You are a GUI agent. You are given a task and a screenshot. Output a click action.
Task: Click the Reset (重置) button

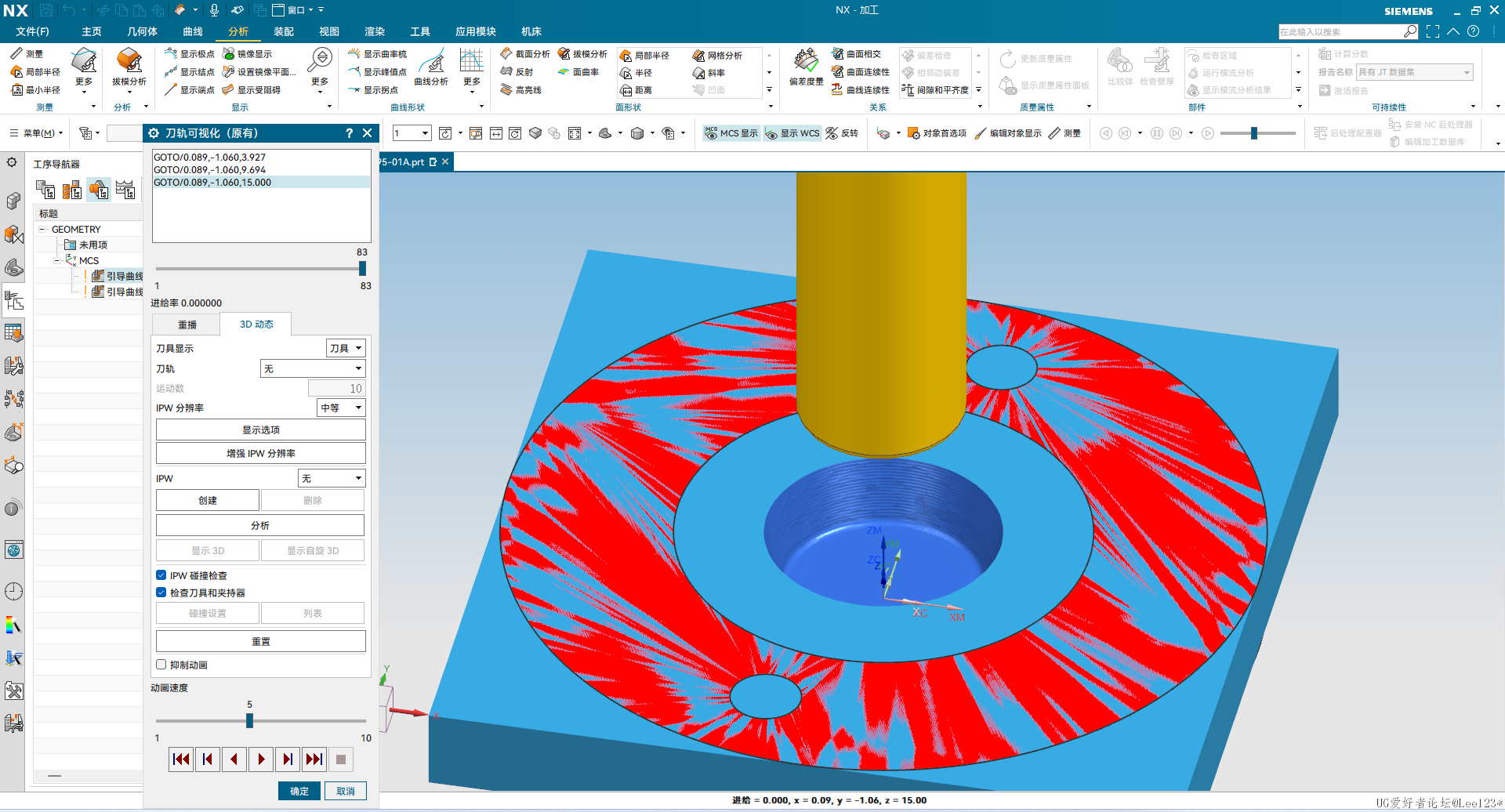coord(261,641)
